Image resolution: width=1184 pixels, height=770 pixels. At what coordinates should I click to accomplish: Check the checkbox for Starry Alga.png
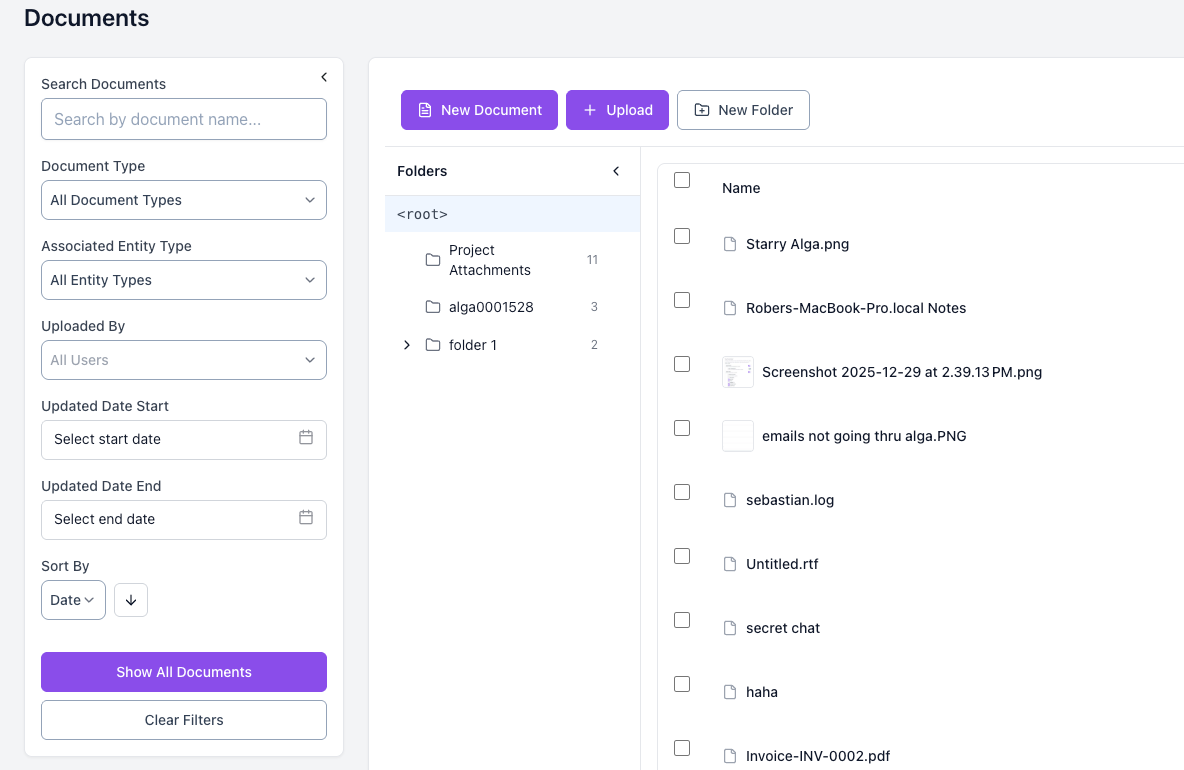point(682,236)
